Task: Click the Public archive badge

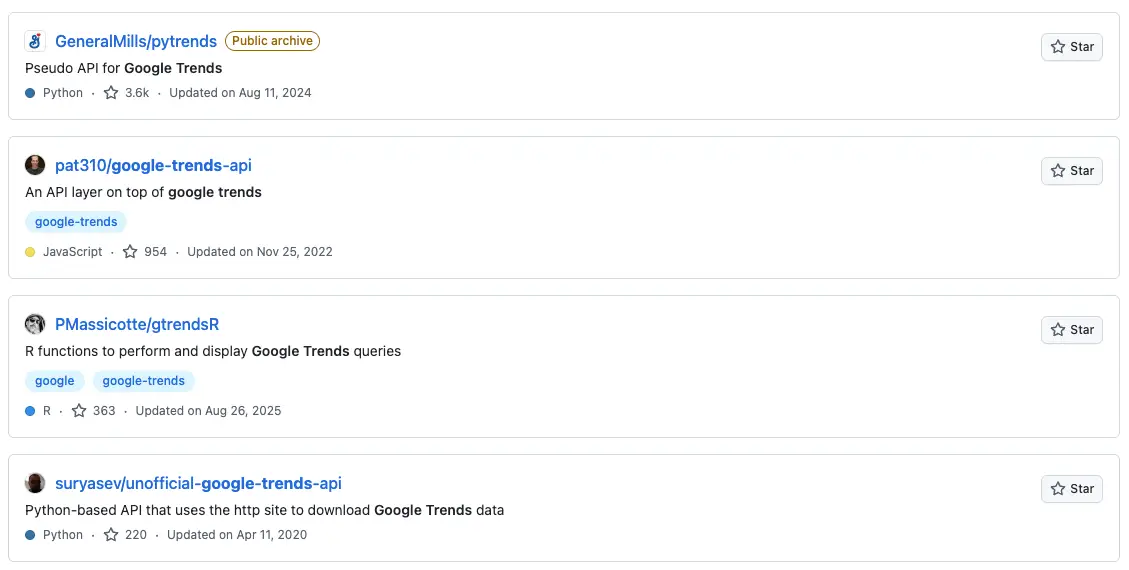Action: pos(272,41)
